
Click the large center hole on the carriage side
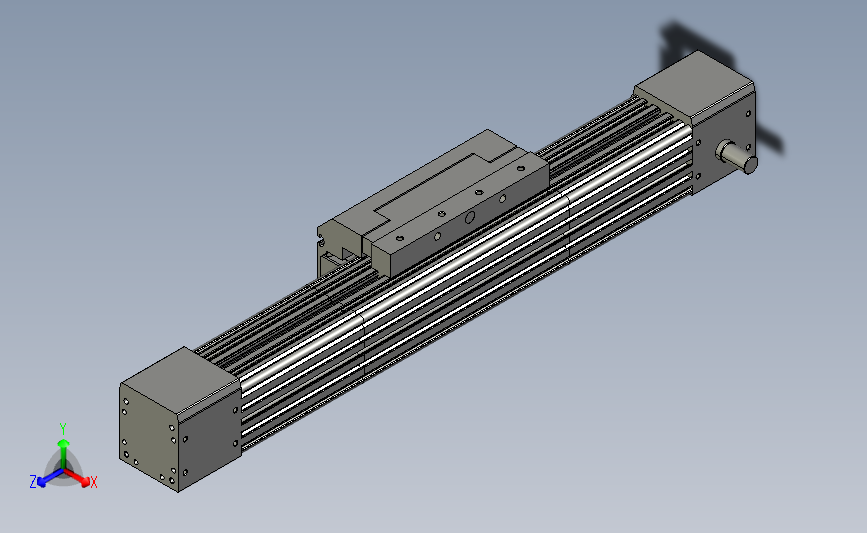[x=469, y=218]
